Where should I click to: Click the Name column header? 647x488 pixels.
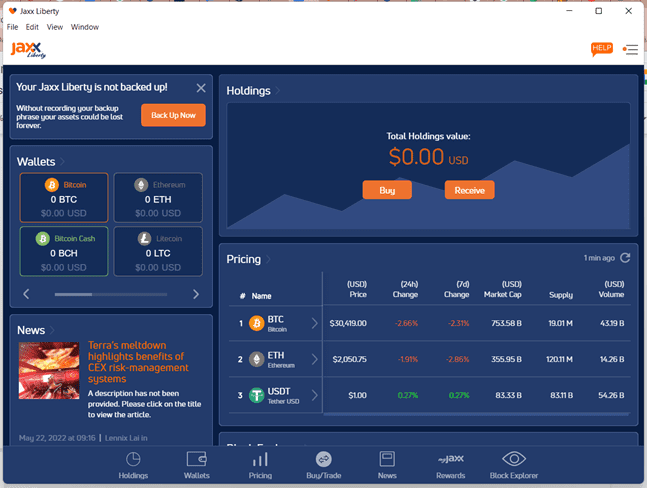tap(262, 296)
